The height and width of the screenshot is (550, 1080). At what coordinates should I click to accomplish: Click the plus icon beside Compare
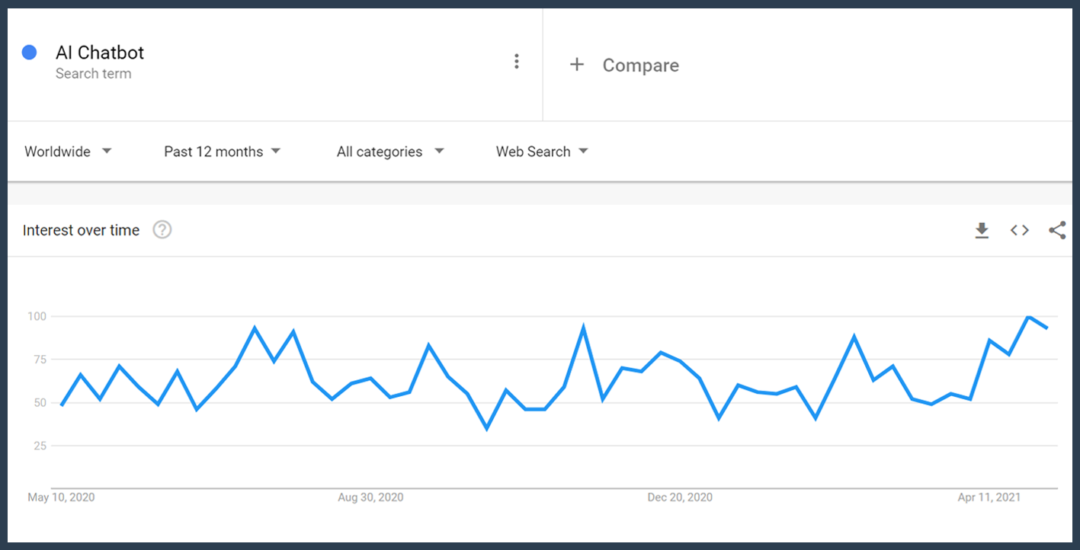pos(576,65)
